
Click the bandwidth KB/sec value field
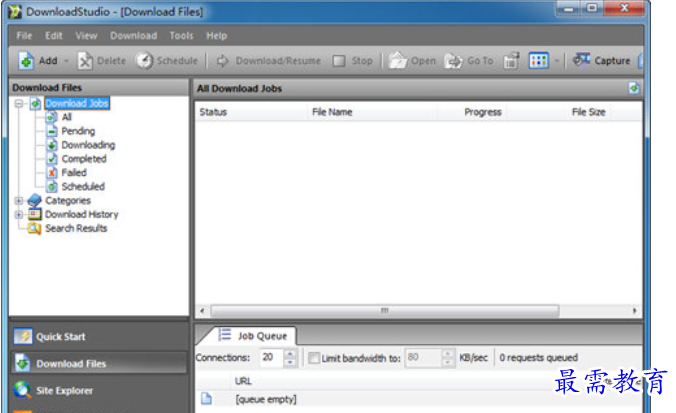pos(424,357)
